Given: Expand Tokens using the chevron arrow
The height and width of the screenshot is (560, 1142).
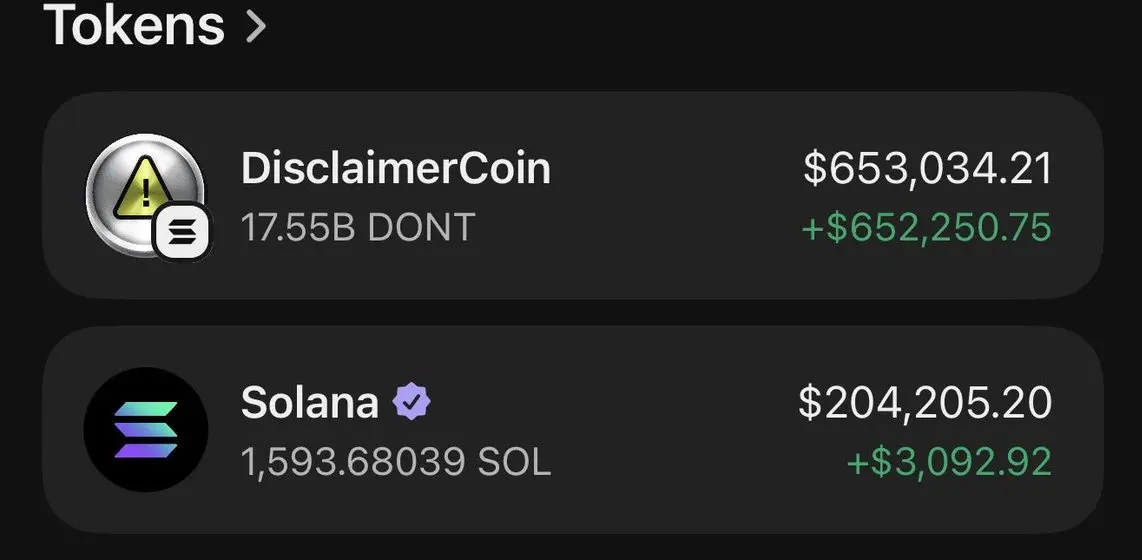Looking at the screenshot, I should 256,27.
